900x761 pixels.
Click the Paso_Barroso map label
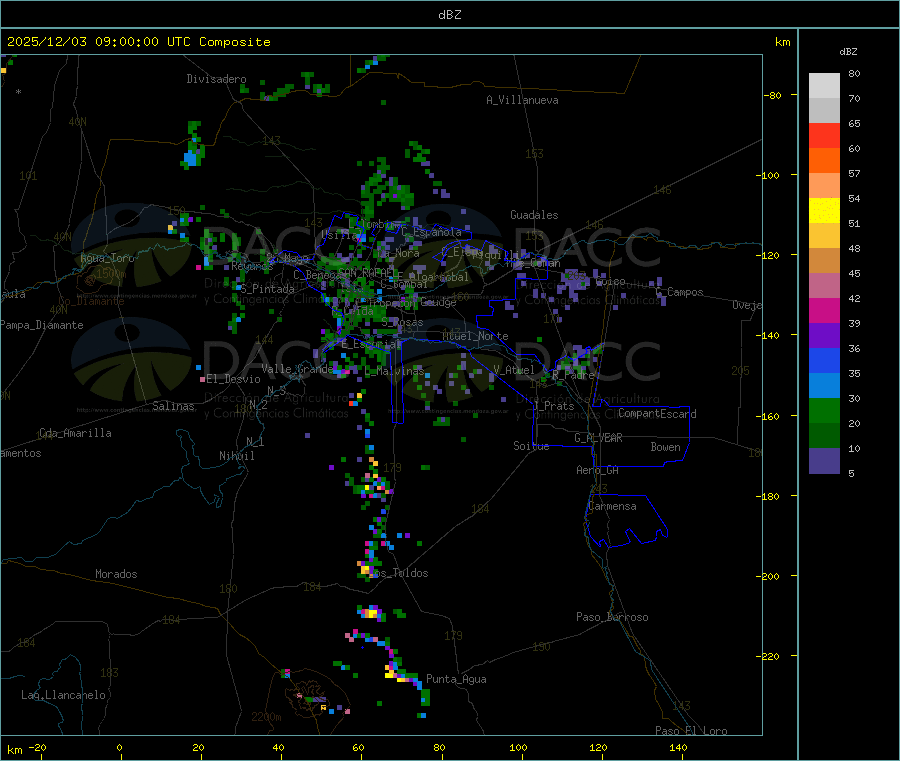[x=612, y=617]
